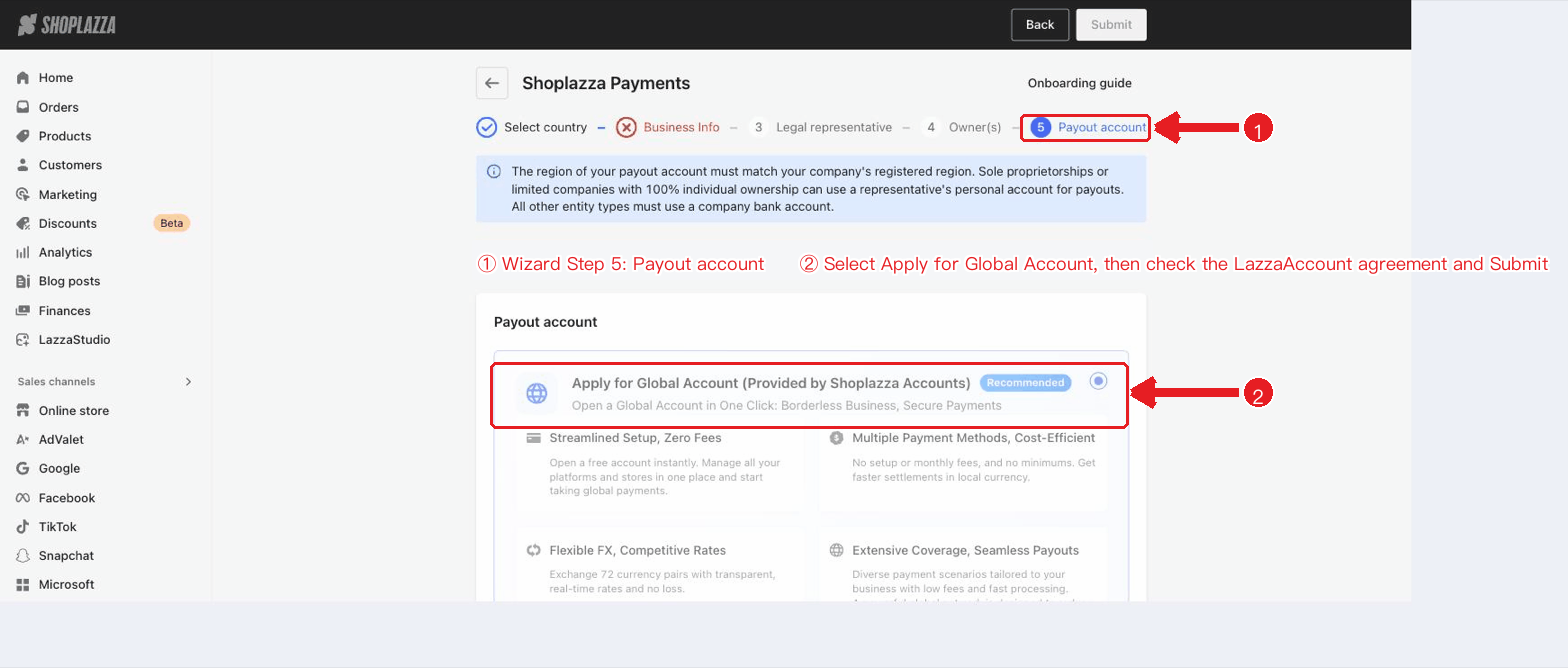1568x668 pixels.
Task: Click the Online store shop icon
Action: coord(23,411)
